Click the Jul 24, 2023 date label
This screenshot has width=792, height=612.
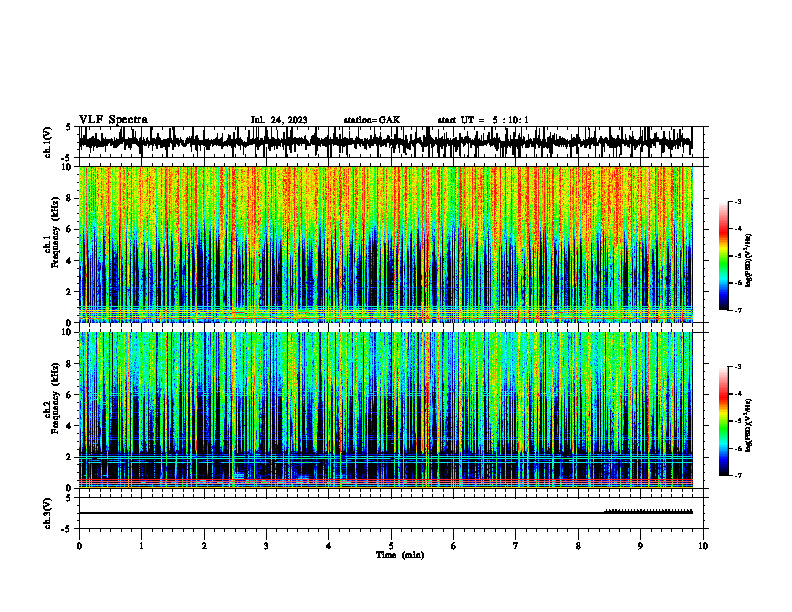(279, 120)
